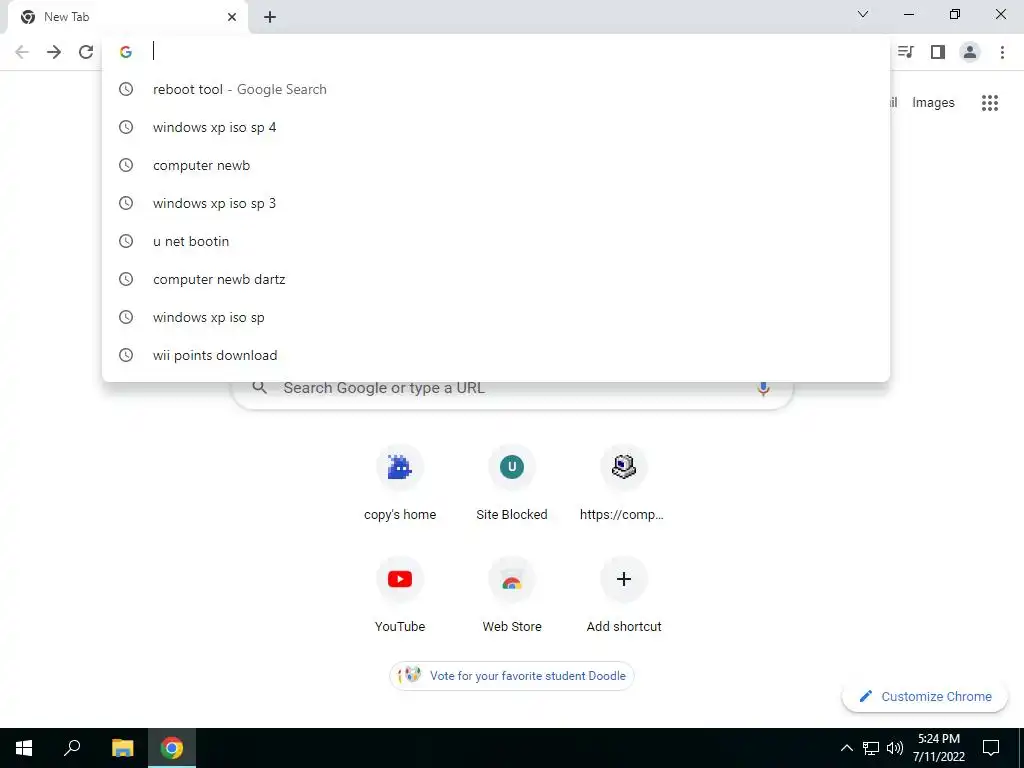This screenshot has width=1024, height=768.
Task: Open the Google apps grid
Action: tap(990, 103)
